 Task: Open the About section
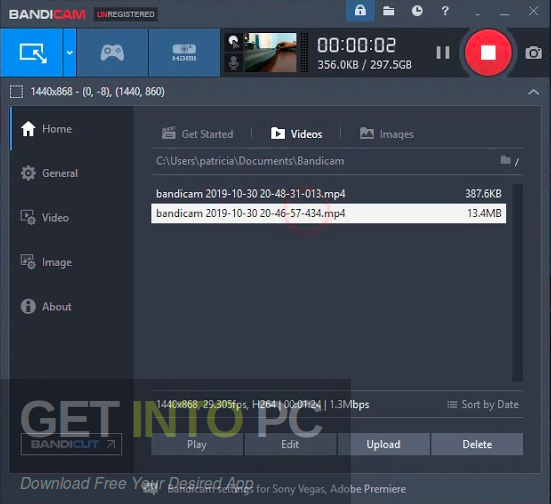point(72,306)
